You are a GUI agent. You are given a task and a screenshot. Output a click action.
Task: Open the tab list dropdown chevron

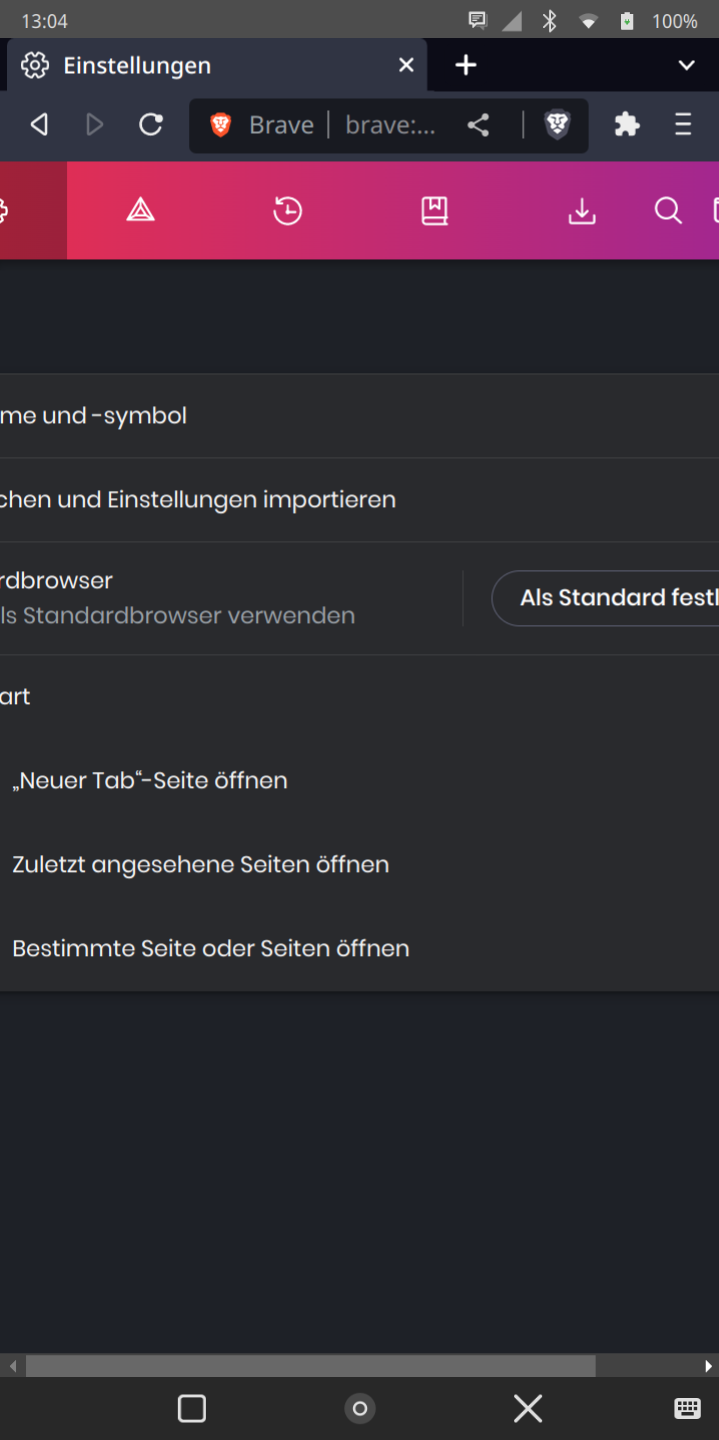[x=686, y=65]
